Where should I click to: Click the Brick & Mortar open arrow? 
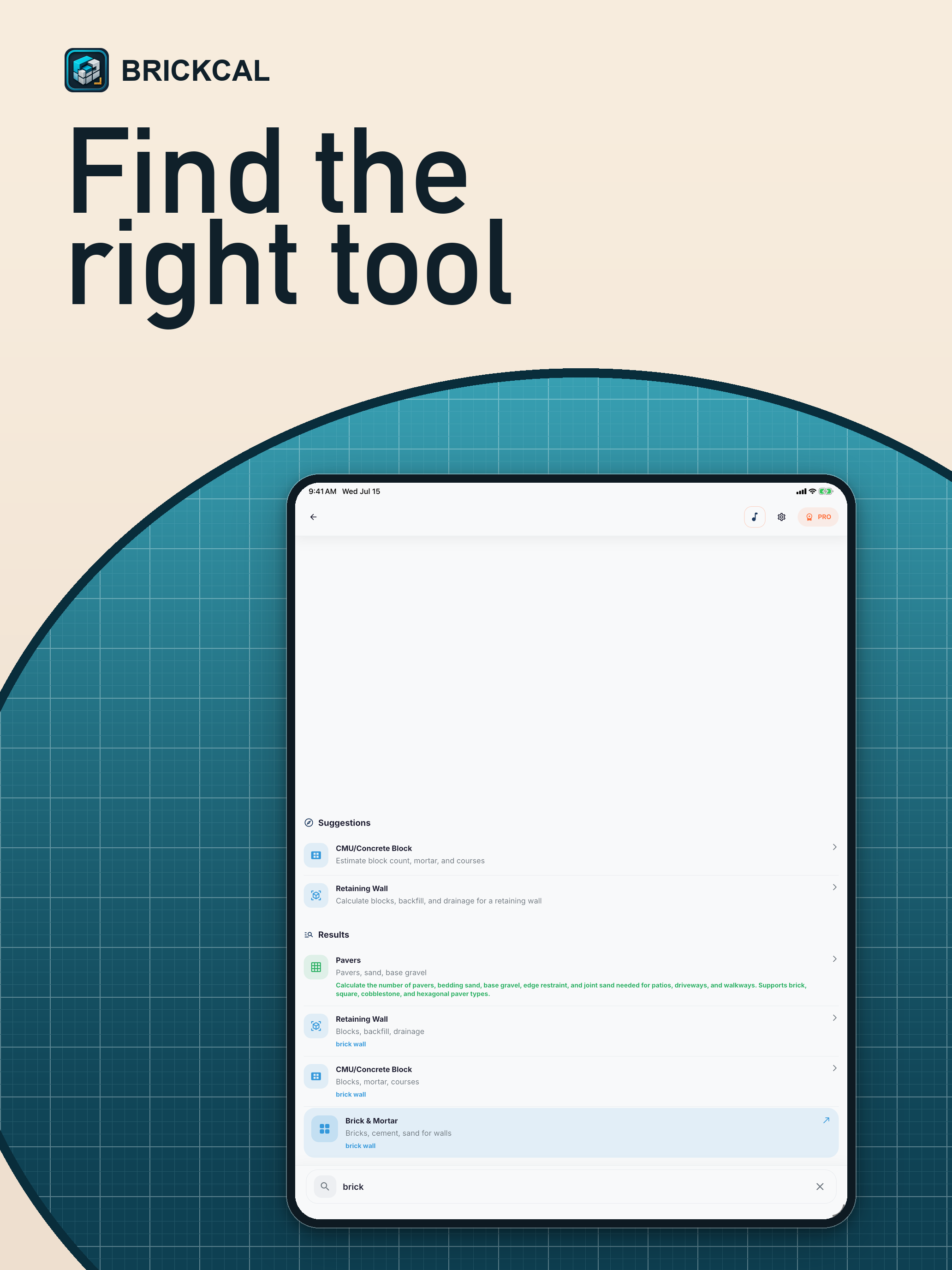pos(826,1120)
